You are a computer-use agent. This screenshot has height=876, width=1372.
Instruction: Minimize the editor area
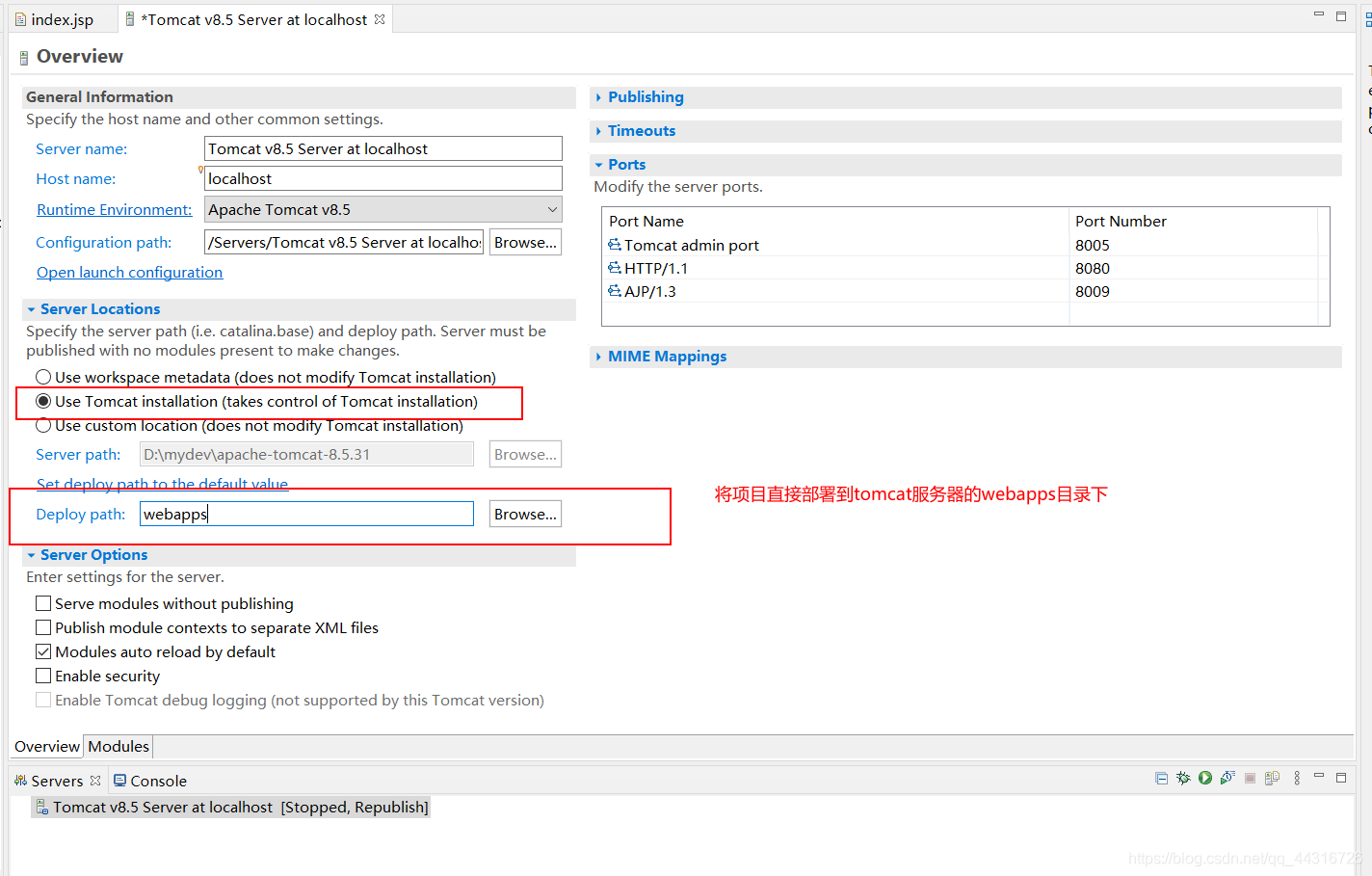[x=1319, y=14]
